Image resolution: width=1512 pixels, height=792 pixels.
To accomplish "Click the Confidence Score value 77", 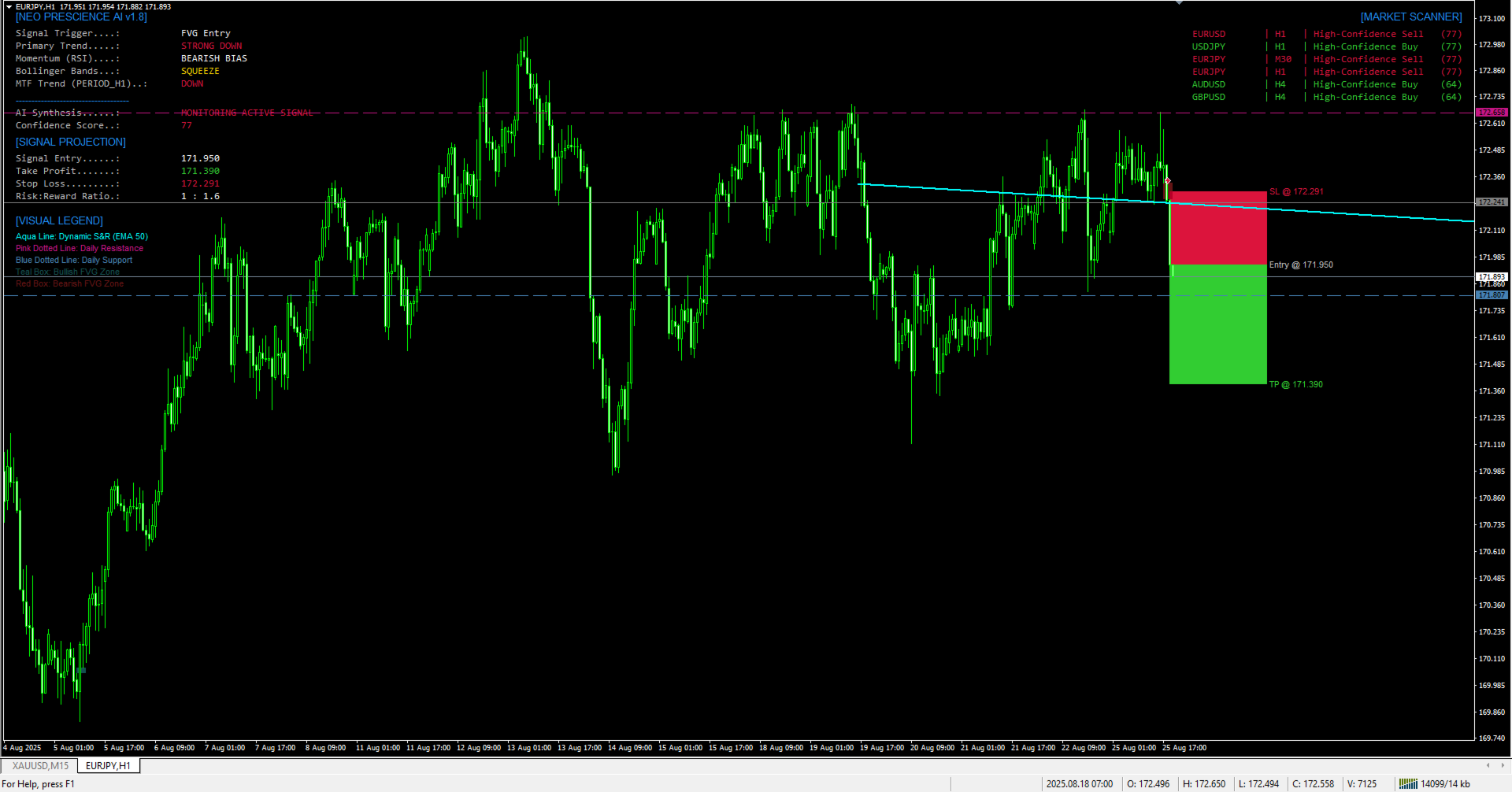I will 187,125.
